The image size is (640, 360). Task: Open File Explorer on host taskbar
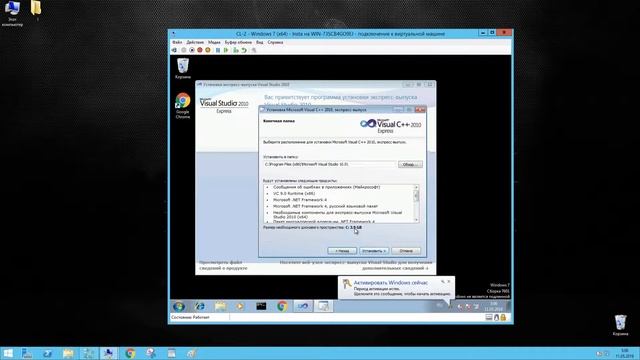click(x=68, y=353)
